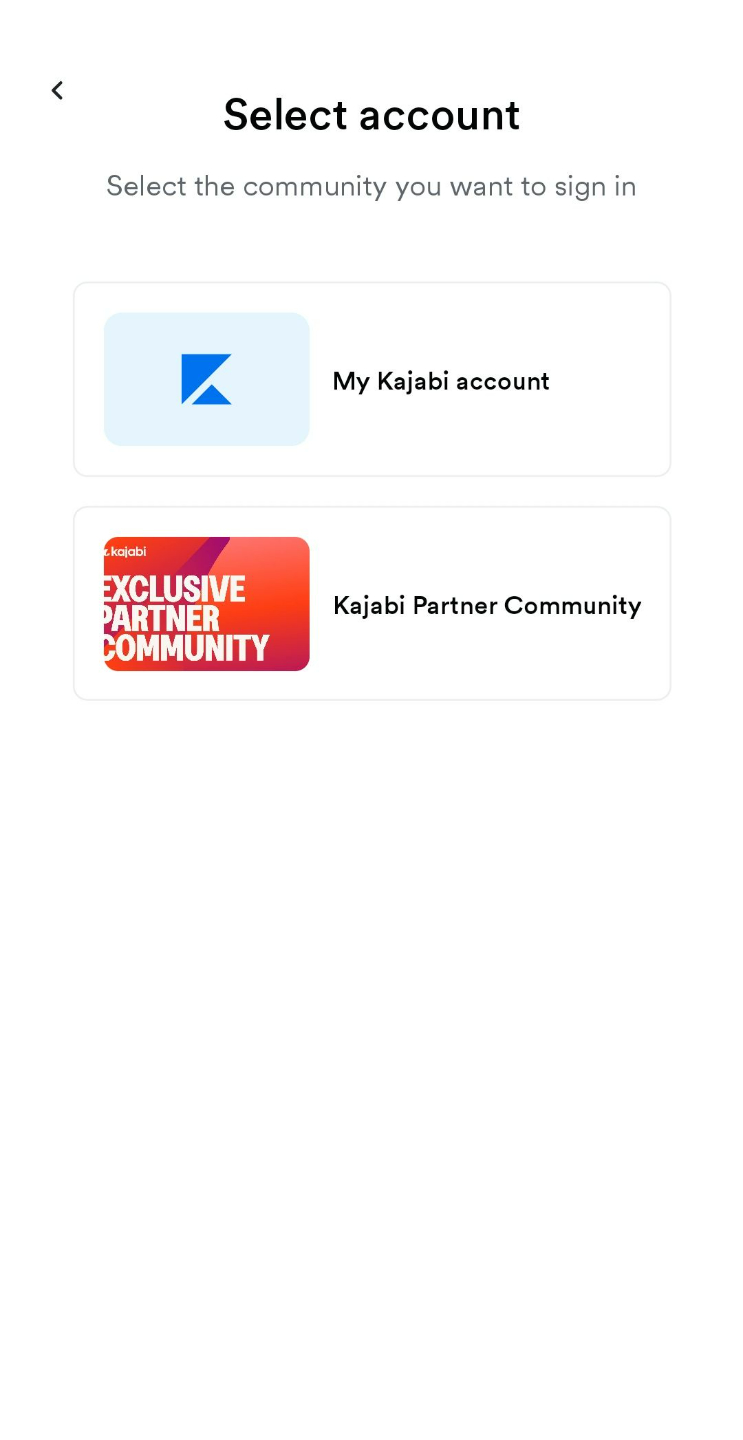Click the "Select the community" subtitle text
The width and height of the screenshot is (743, 1440).
[371, 186]
